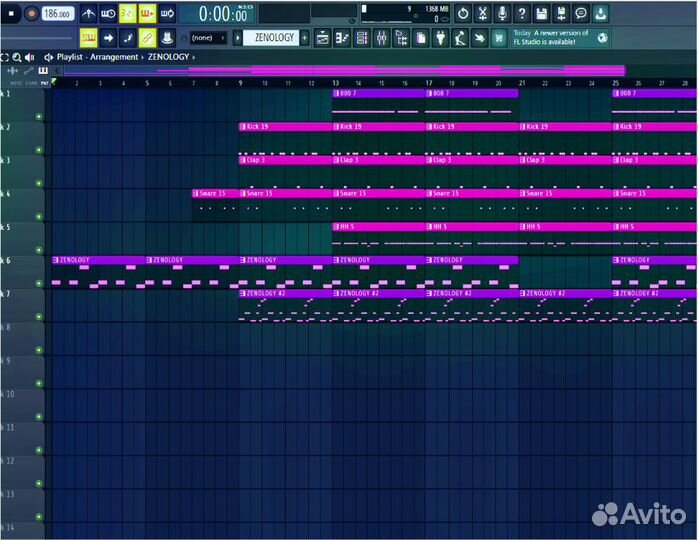Toggle loop recording button

pyautogui.click(x=167, y=14)
